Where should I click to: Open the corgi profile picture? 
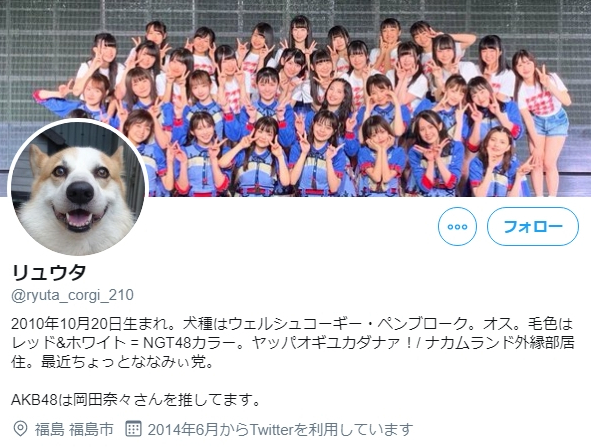click(78, 188)
